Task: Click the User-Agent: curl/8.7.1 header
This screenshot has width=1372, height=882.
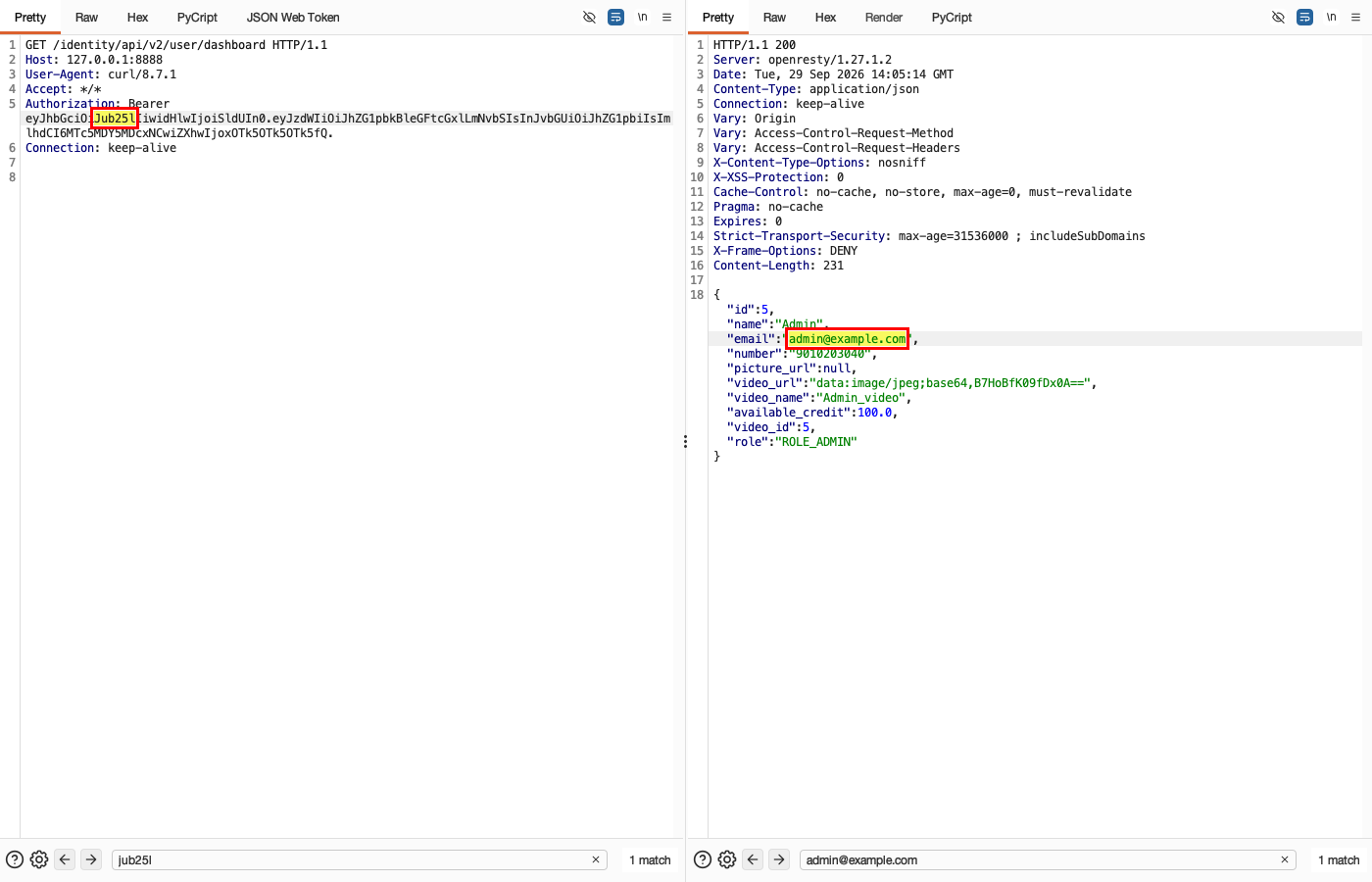Action: coord(101,74)
